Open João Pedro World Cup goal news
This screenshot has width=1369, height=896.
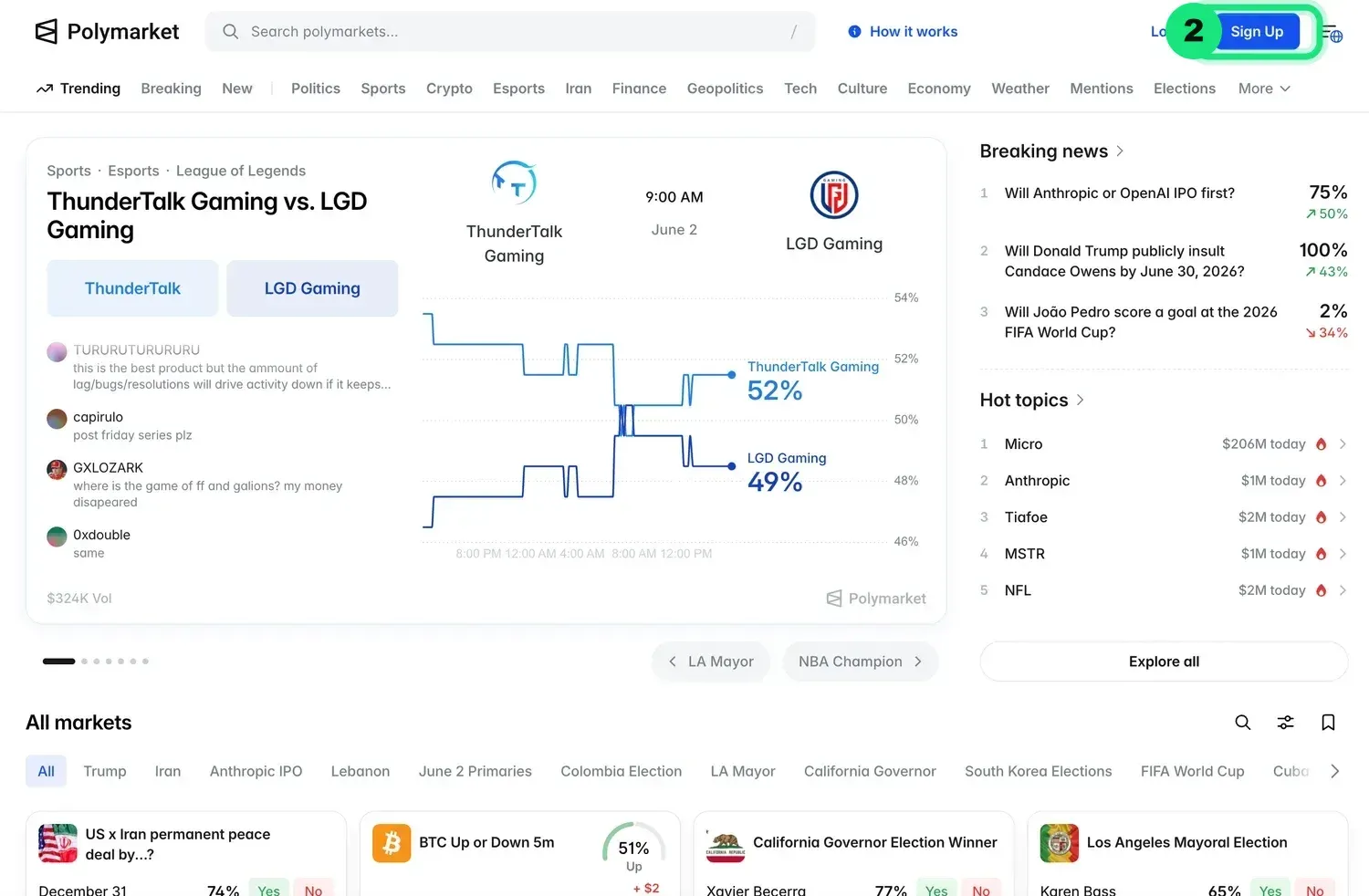[x=1141, y=322]
